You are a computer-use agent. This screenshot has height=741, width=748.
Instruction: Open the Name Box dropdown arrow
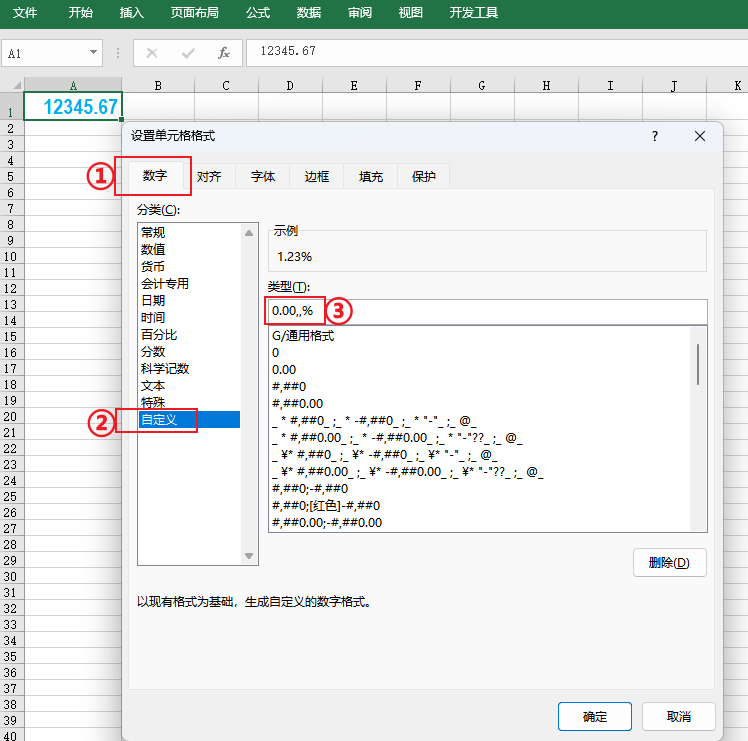(x=94, y=53)
